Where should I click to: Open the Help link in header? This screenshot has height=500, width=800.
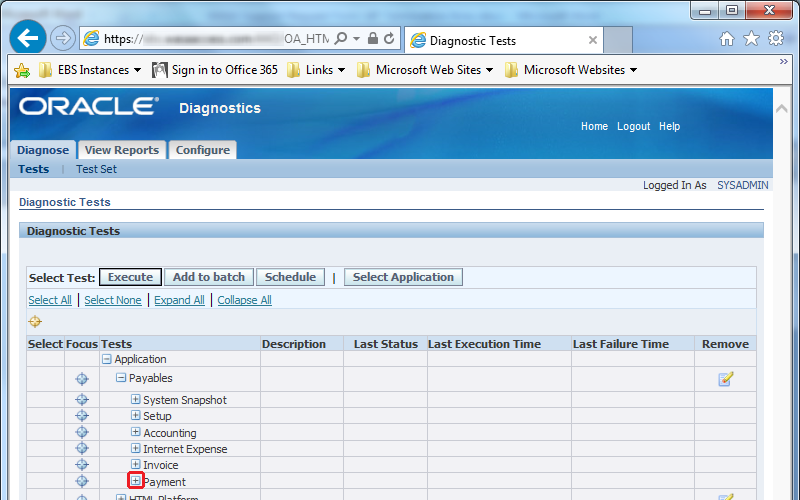coord(669,126)
